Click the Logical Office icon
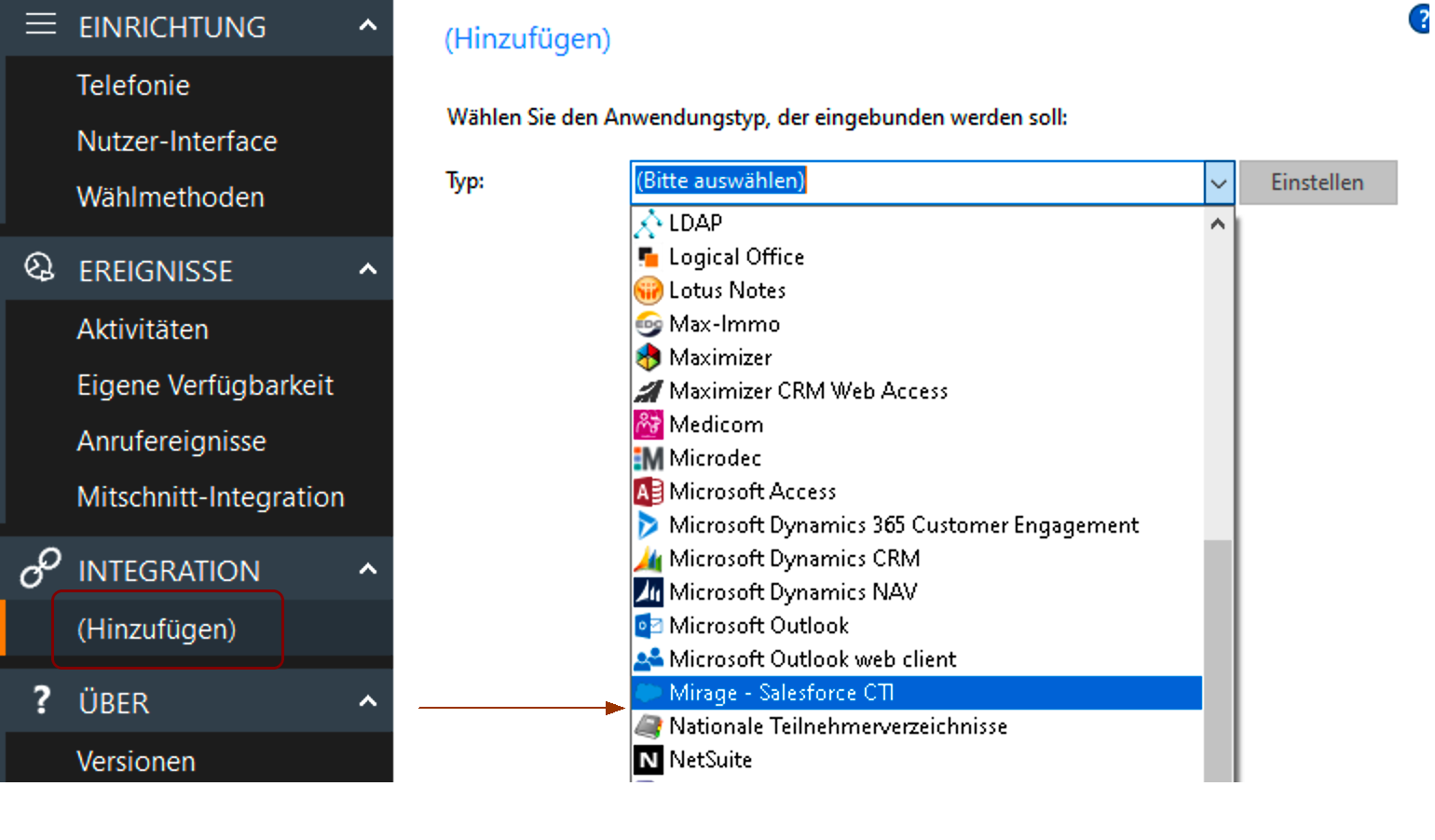The image size is (1435, 840). pos(648,257)
